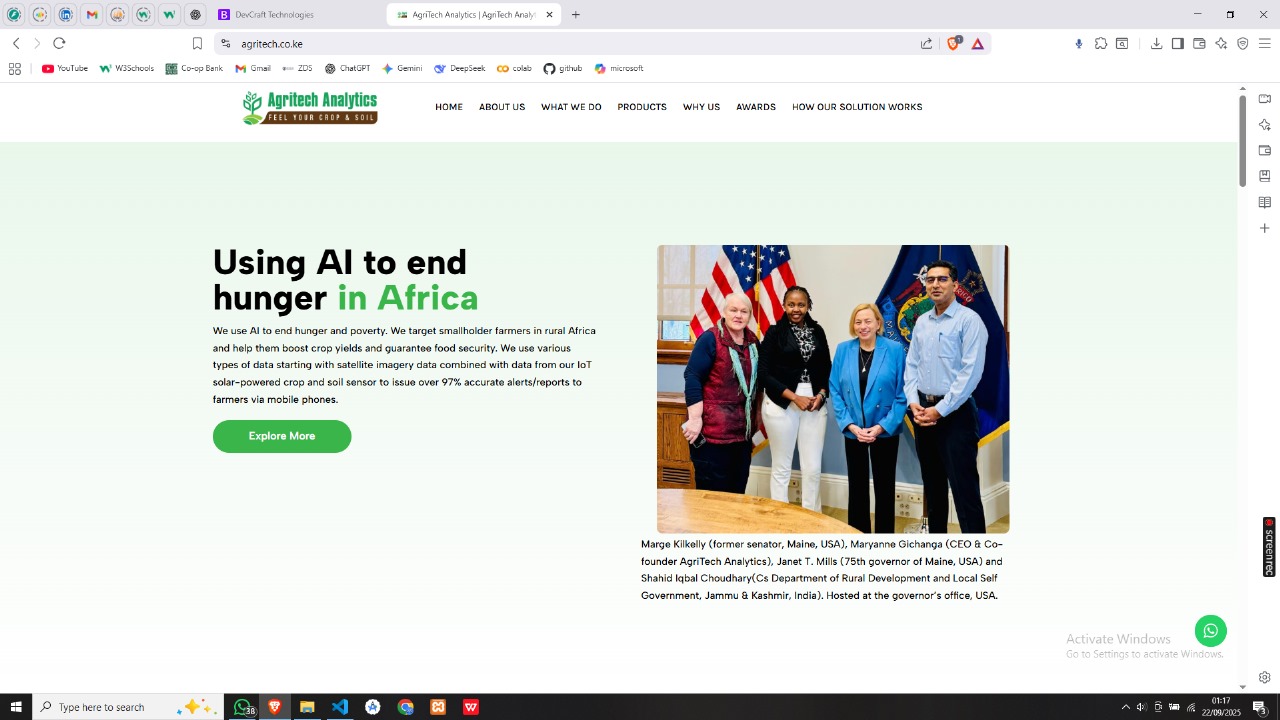Reload the page using refresh icon

(59, 43)
